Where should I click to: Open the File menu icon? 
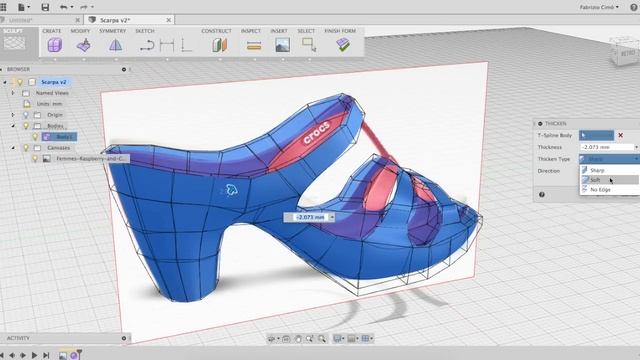click(23, 7)
